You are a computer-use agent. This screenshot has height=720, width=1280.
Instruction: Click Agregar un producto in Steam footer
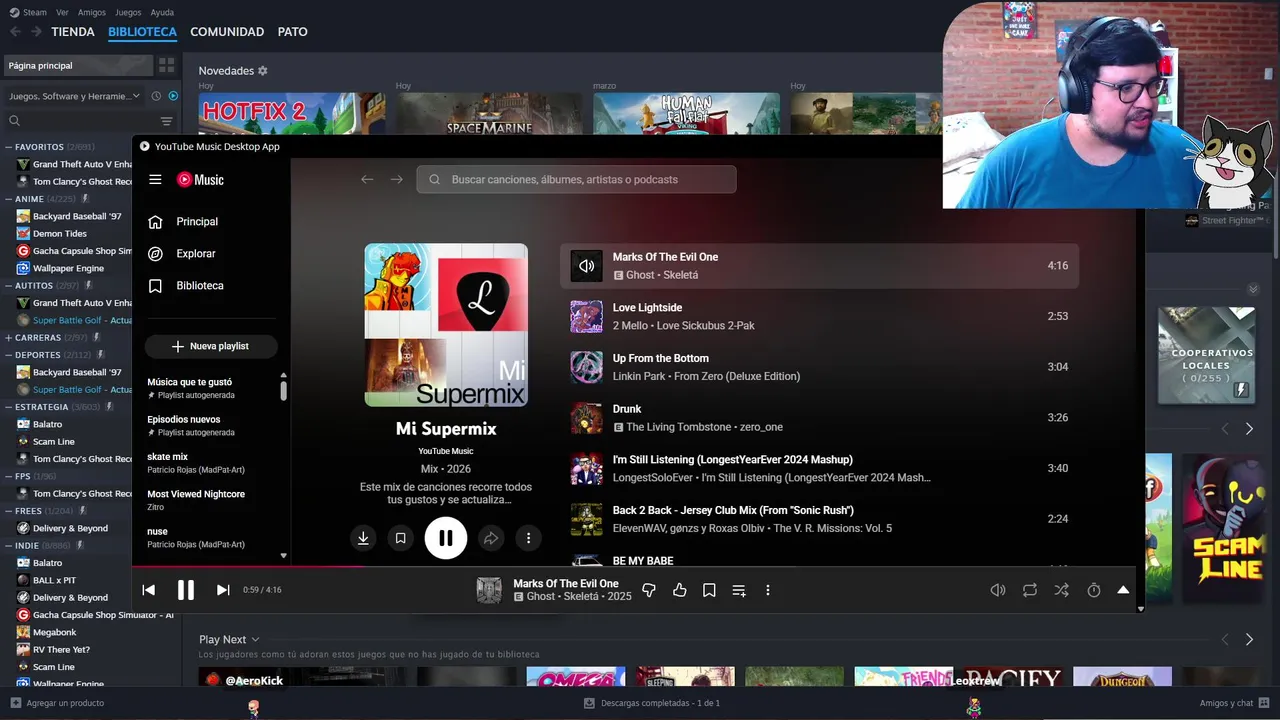pyautogui.click(x=57, y=703)
